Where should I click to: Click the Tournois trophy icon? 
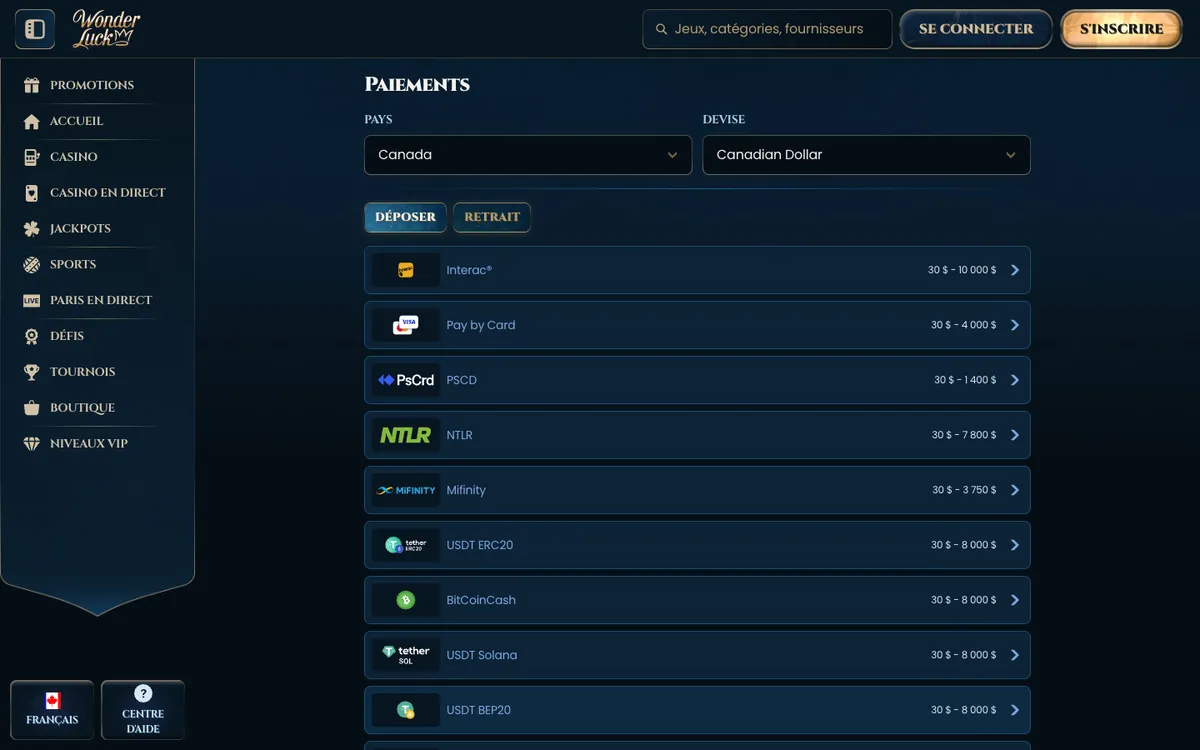tap(32, 372)
